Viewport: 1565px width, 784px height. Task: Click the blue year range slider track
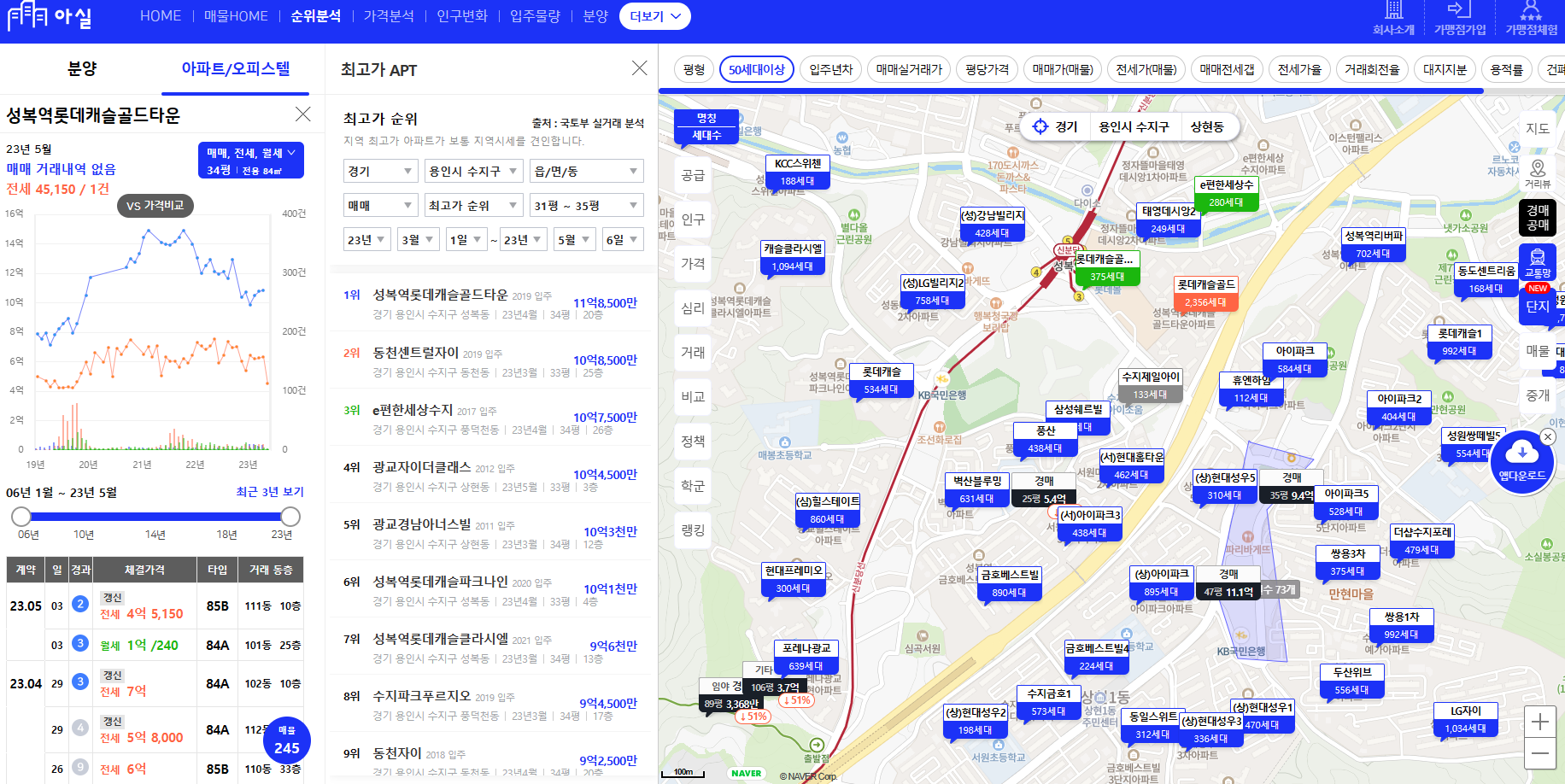pyautogui.click(x=155, y=516)
